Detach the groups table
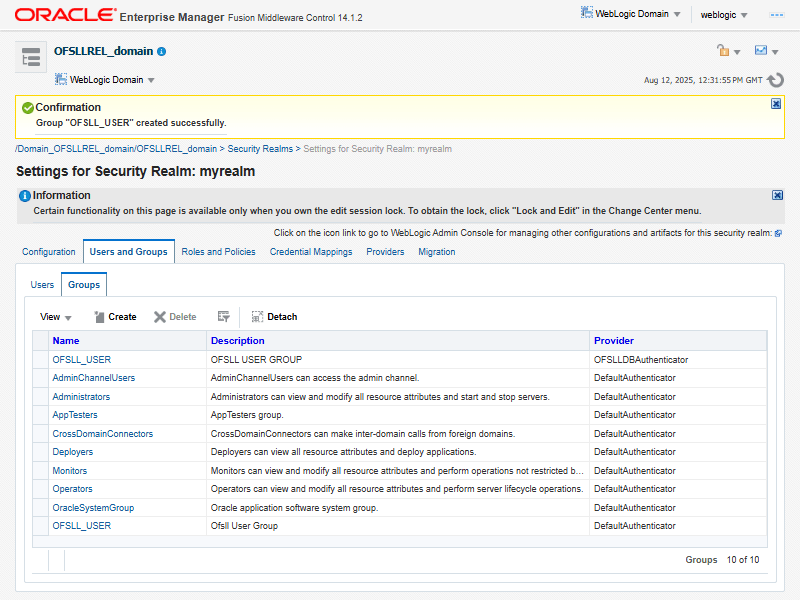This screenshot has width=800, height=600. point(274,317)
